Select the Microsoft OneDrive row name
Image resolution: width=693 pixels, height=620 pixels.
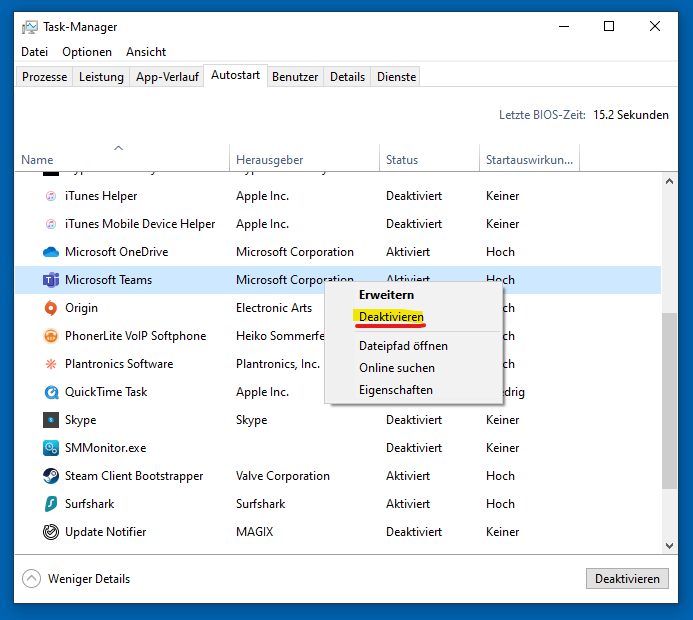point(117,252)
